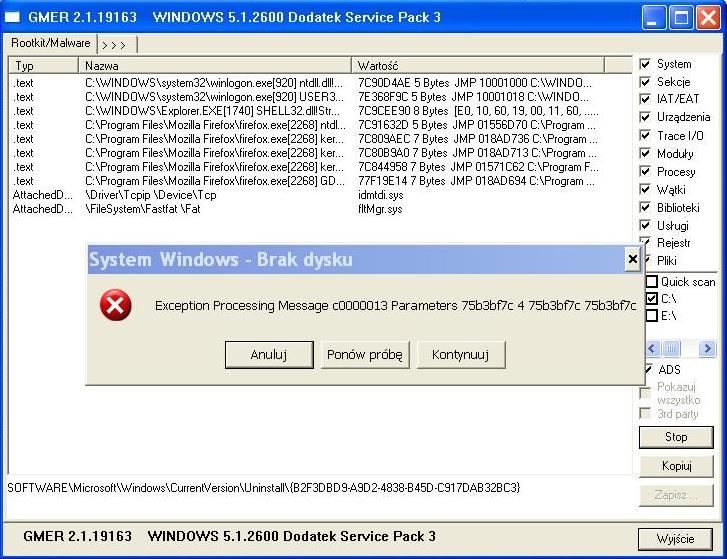Open the >>> tab
Image resolution: width=727 pixels, height=559 pixels.
pyautogui.click(x=118, y=44)
